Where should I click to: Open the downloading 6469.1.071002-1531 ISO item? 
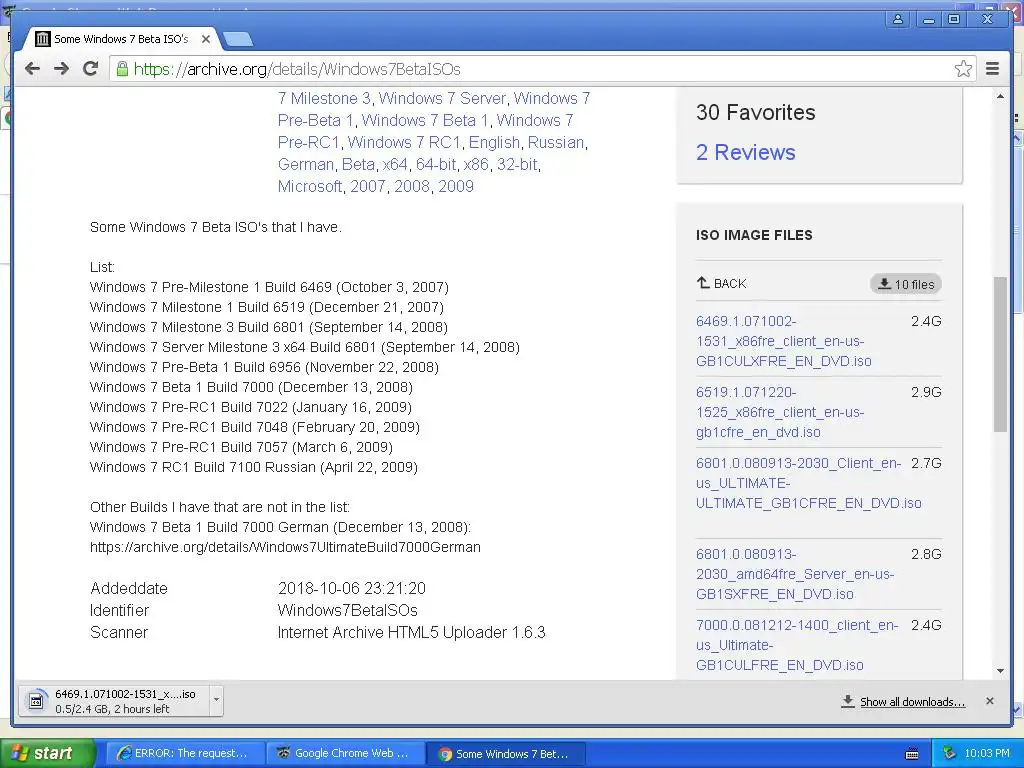coord(114,701)
